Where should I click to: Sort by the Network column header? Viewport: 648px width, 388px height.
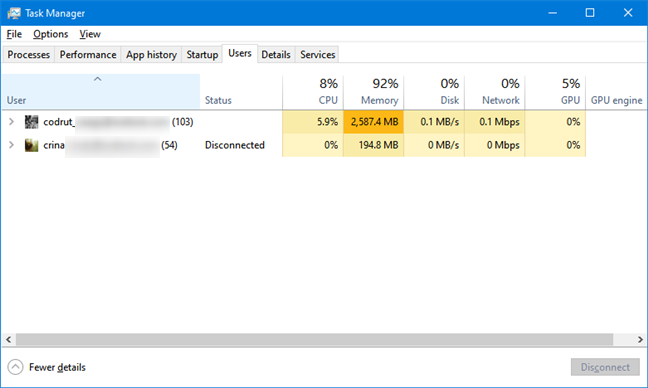point(495,92)
